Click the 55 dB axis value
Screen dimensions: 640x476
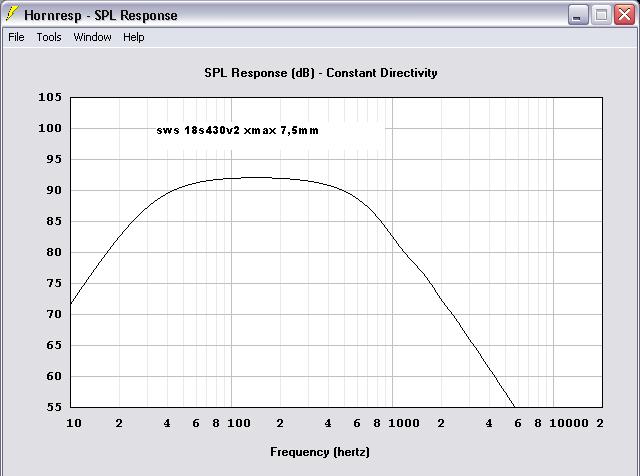pyautogui.click(x=54, y=407)
